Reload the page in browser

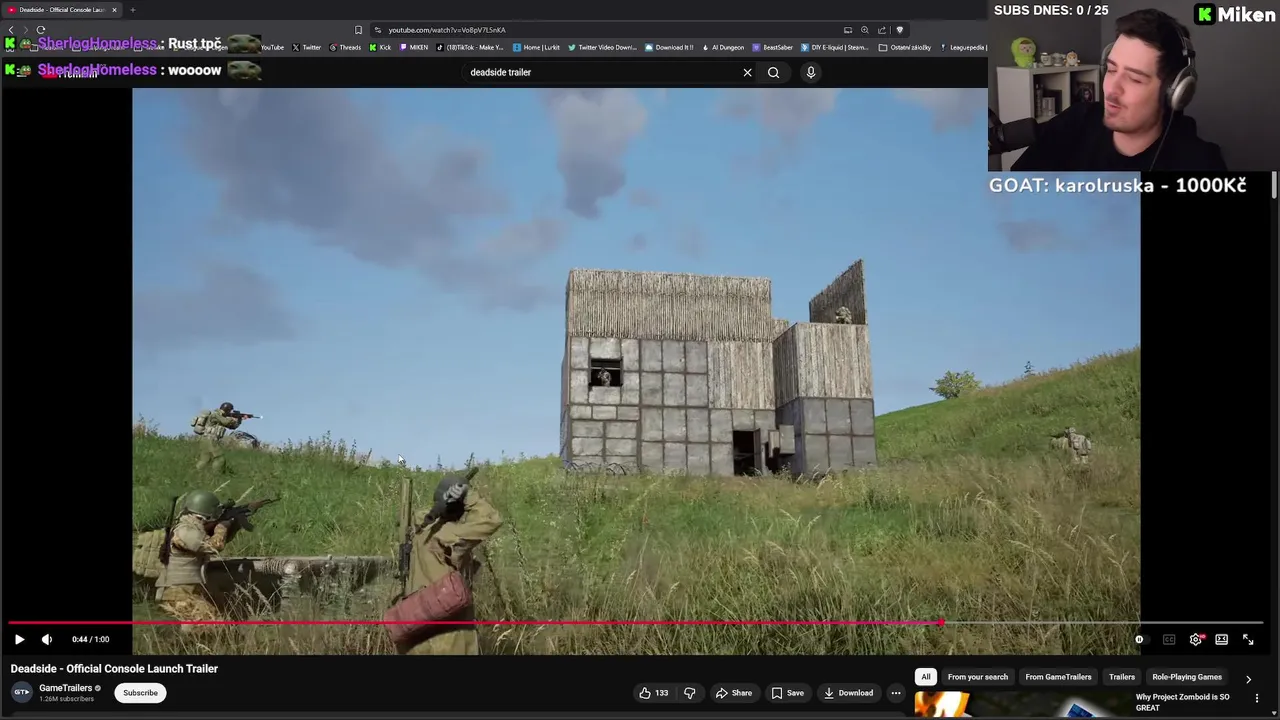41,30
